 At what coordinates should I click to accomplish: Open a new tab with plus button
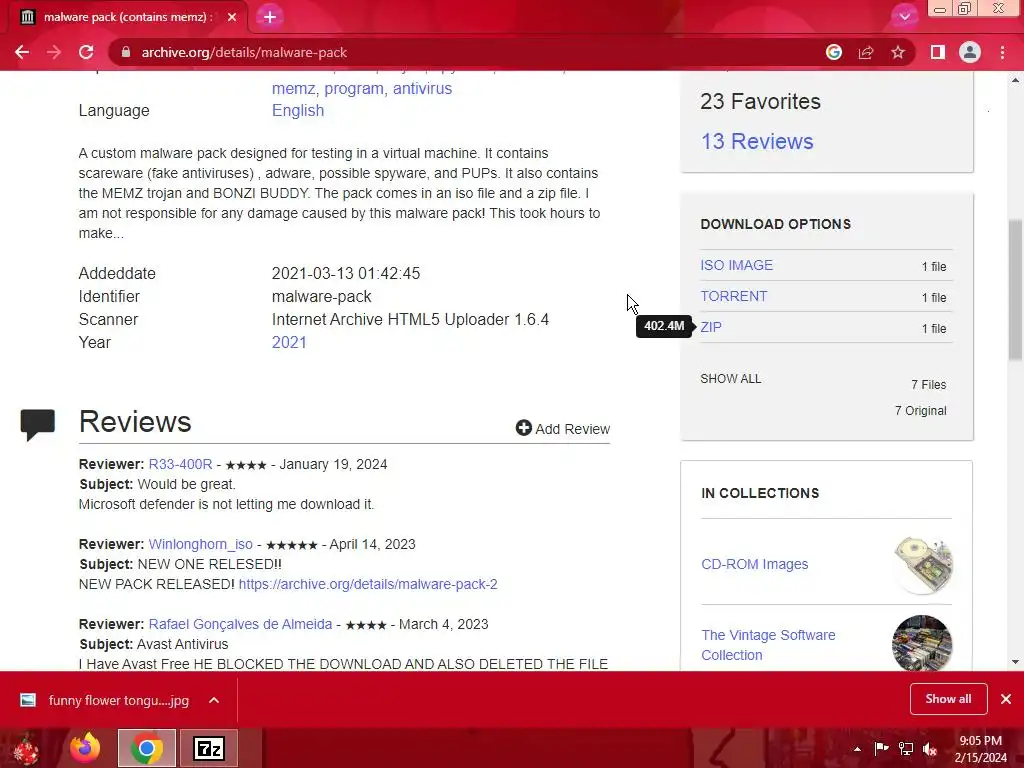pos(270,17)
